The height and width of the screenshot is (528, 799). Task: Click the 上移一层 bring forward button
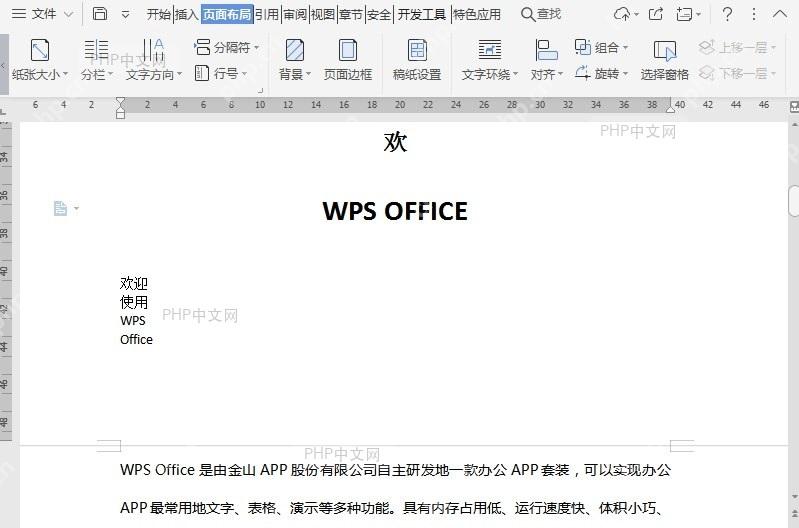[737, 47]
